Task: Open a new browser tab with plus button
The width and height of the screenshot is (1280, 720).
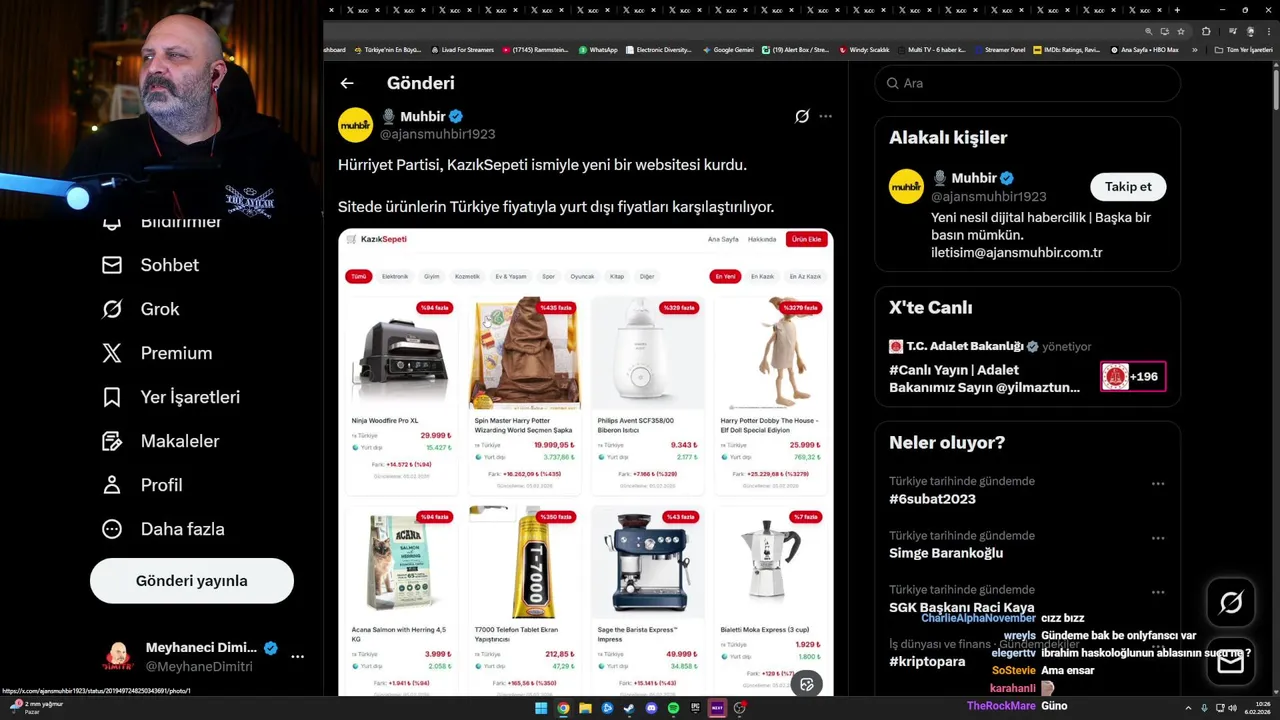Action: (1177, 10)
